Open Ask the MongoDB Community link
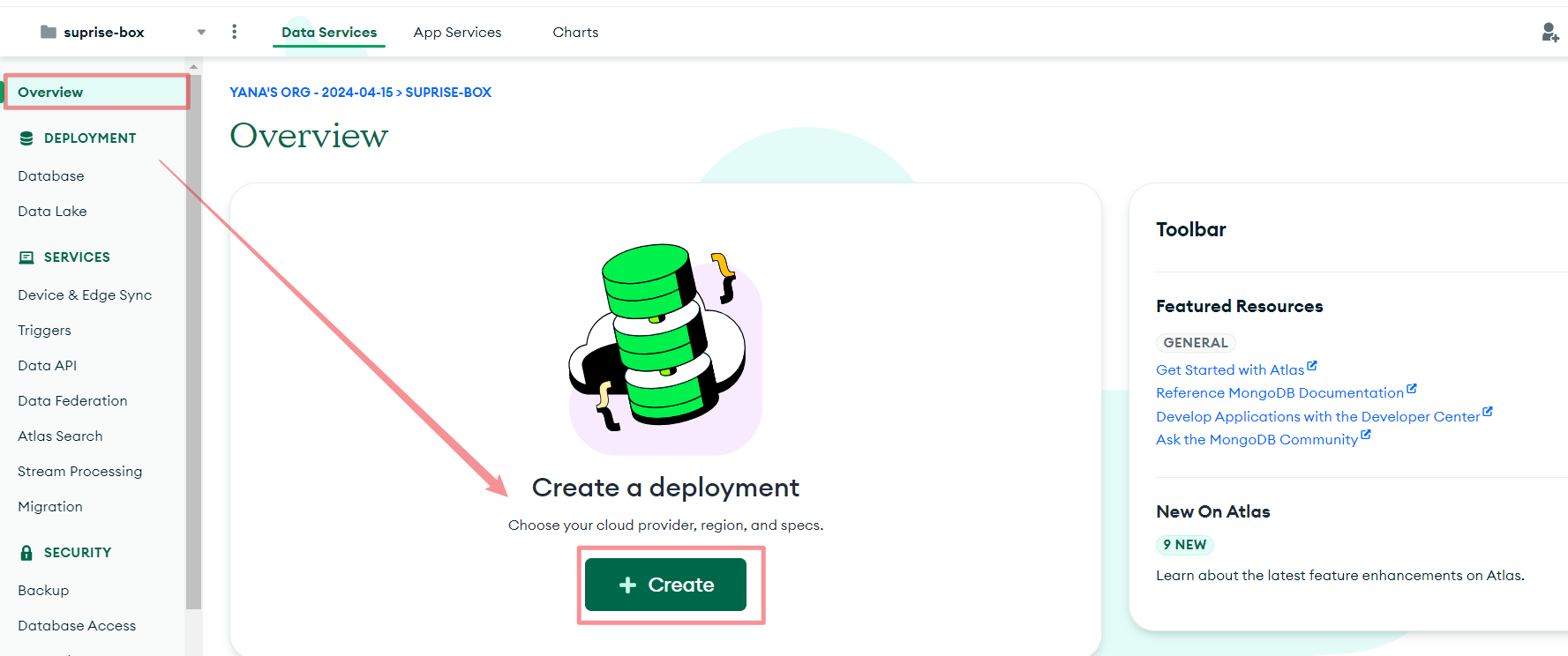1568x656 pixels. tap(1257, 439)
